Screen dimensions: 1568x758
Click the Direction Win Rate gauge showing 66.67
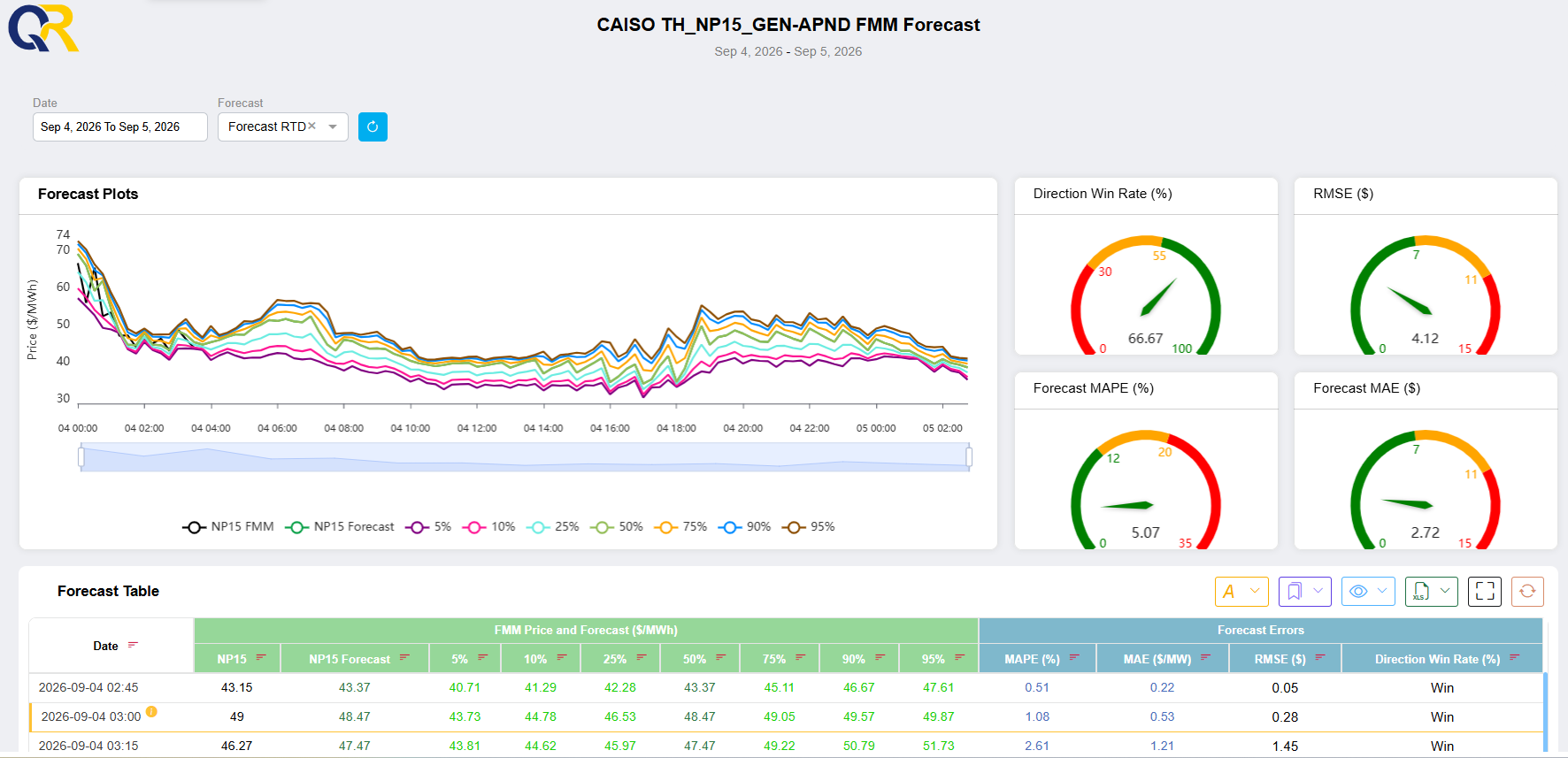tap(1146, 296)
